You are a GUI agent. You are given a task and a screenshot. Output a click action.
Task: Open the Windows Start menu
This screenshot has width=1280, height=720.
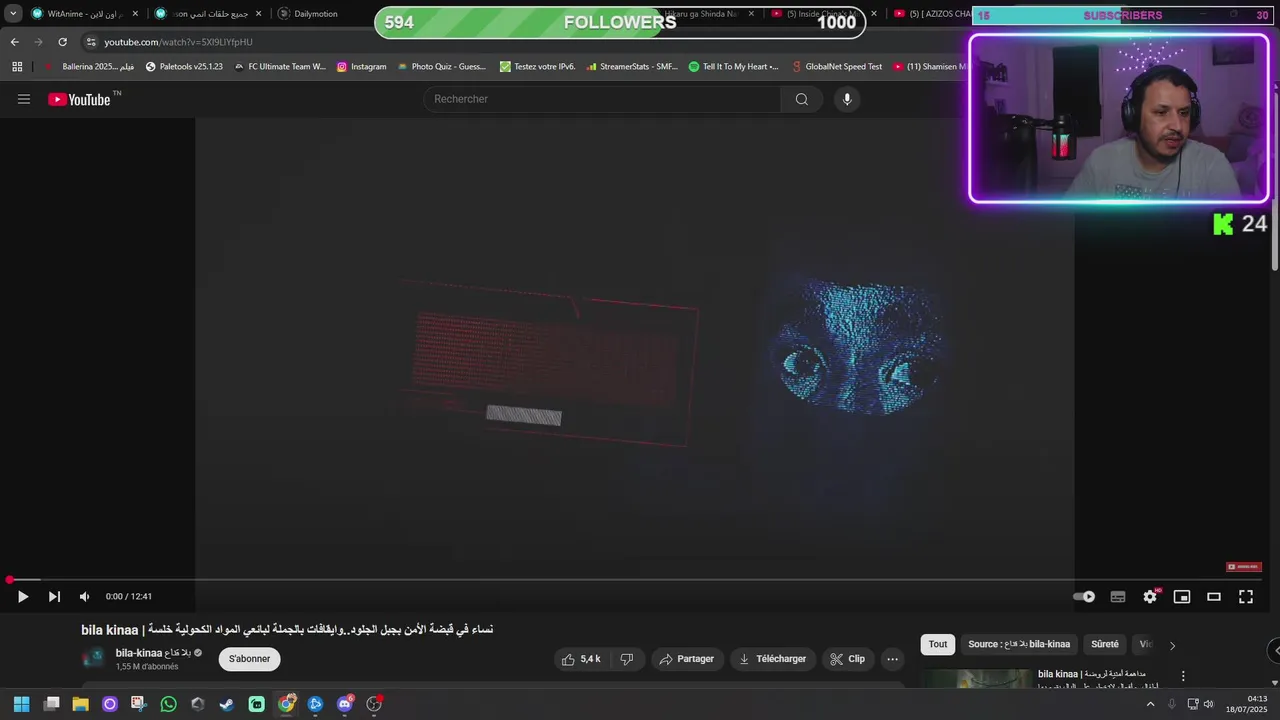click(21, 704)
